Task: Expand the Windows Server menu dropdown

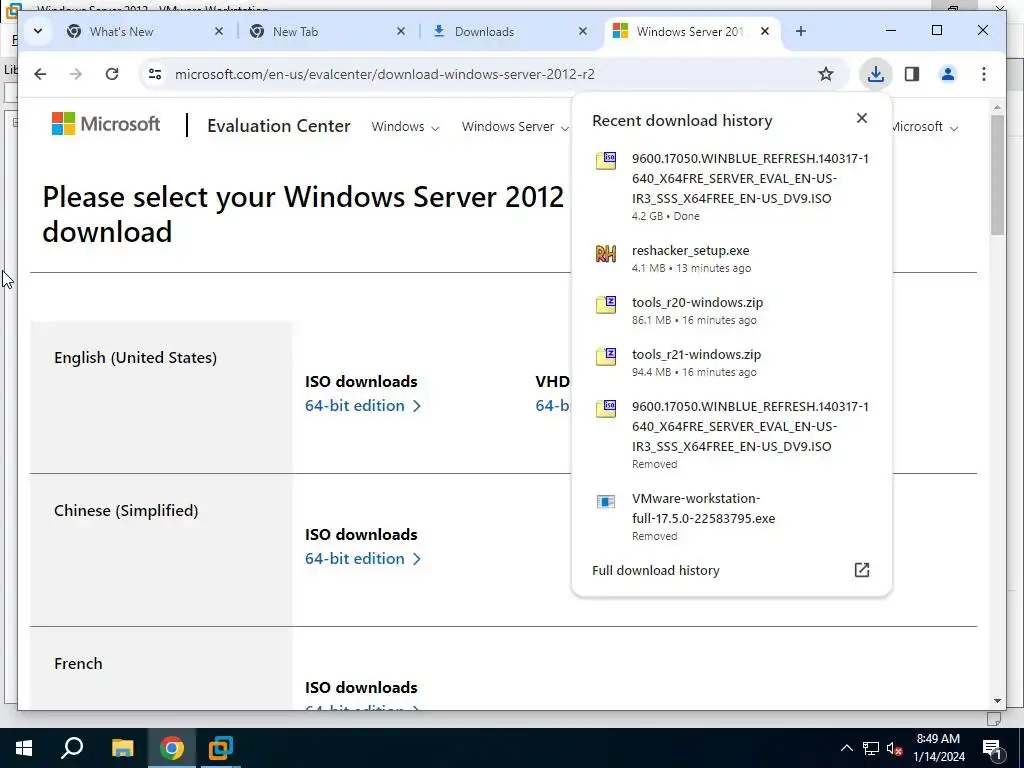Action: click(515, 127)
